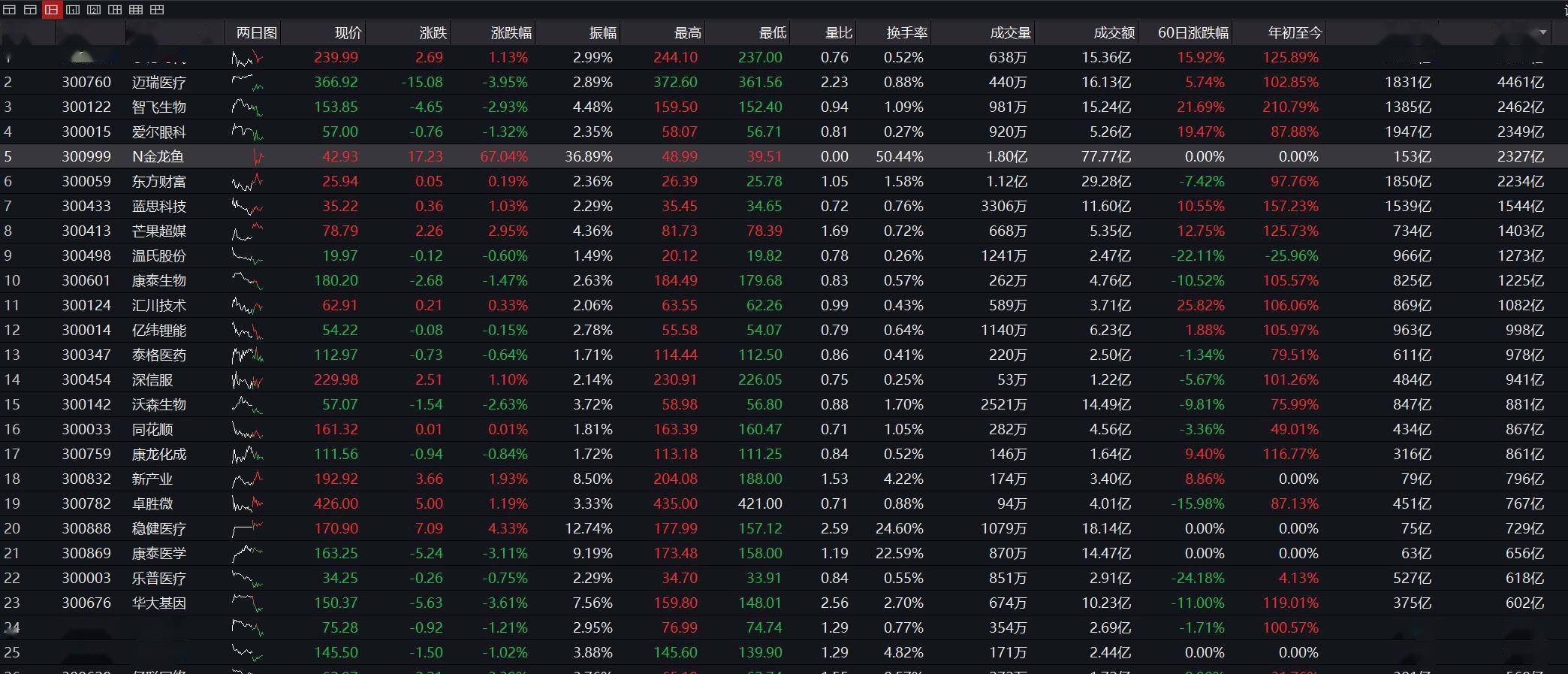Select stock name 沃森生物
The width and height of the screenshot is (1568, 674).
pos(159,405)
